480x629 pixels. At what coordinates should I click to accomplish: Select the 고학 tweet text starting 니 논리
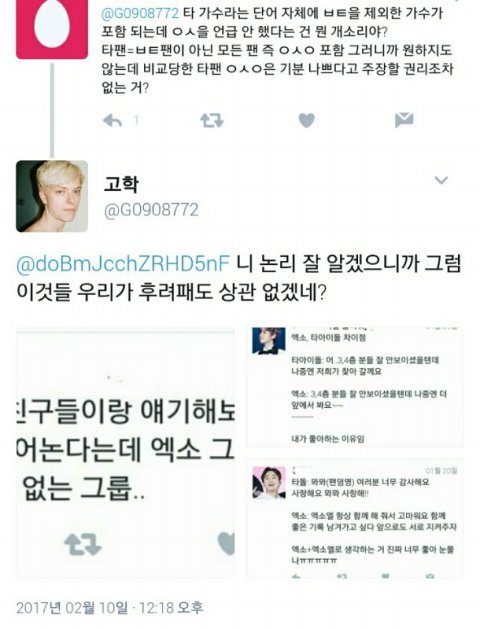pyautogui.click(x=240, y=278)
